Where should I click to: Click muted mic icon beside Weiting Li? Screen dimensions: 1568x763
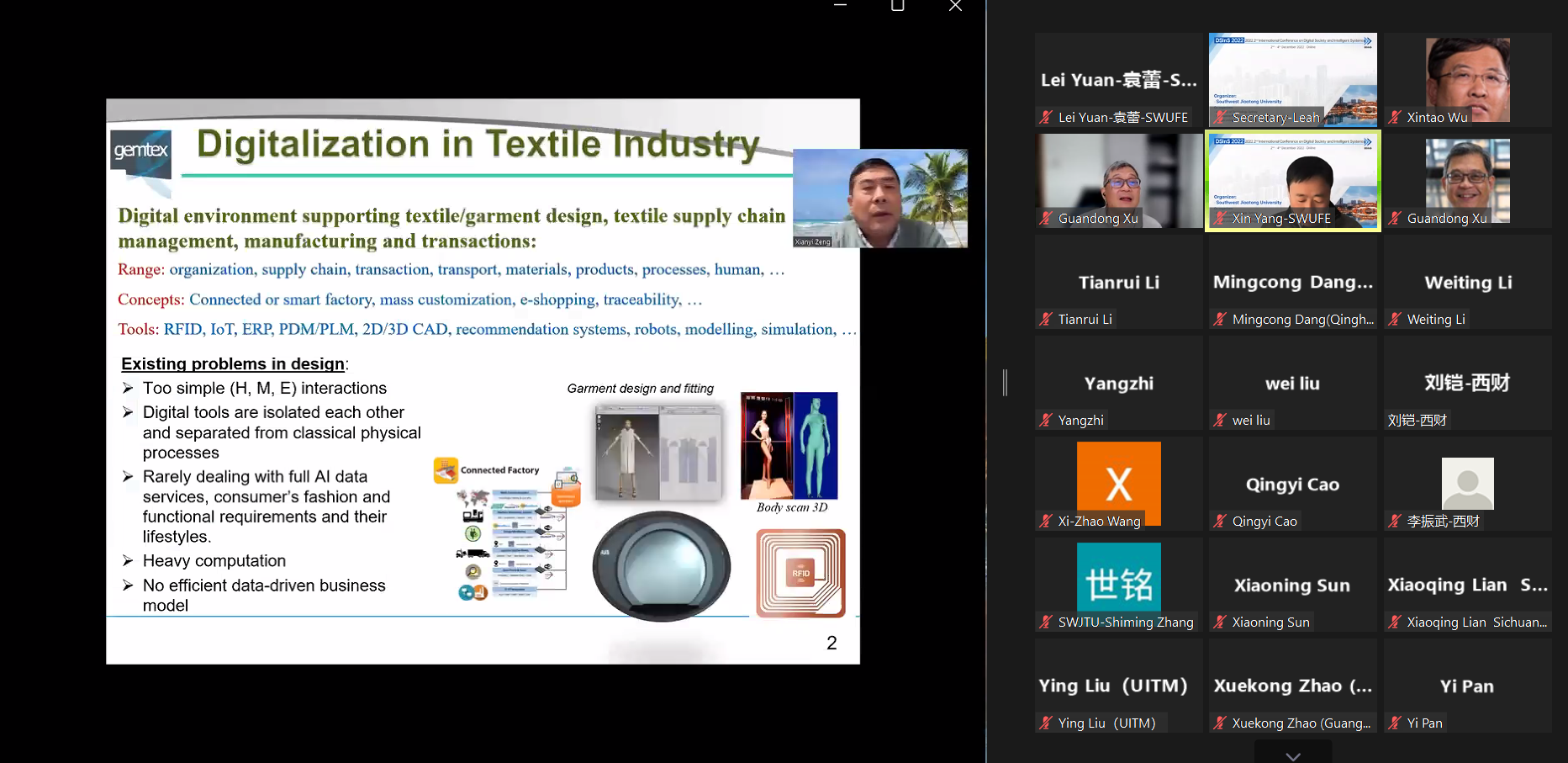pos(1395,320)
